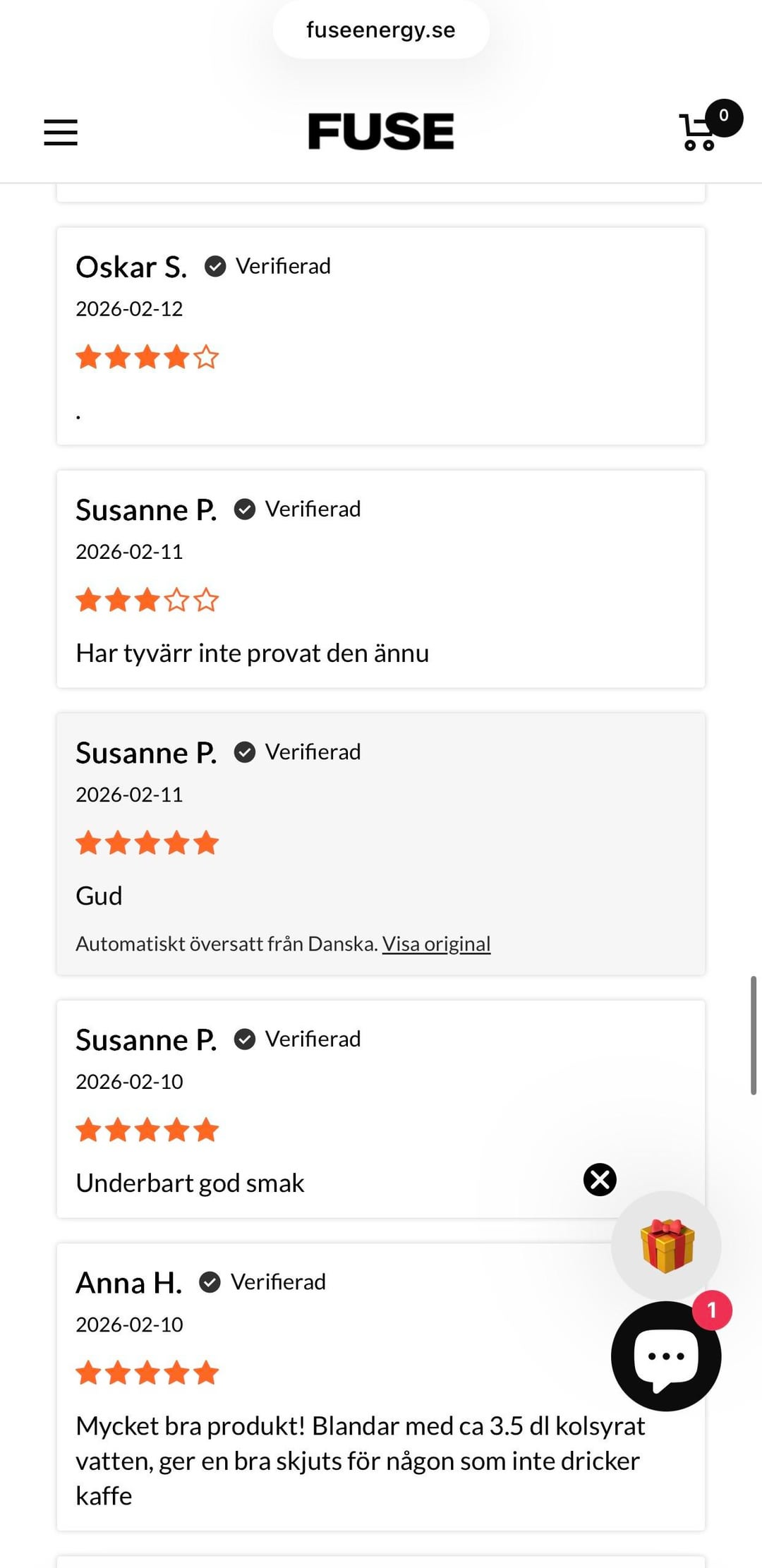Click the reviewer name Oskar S.
The height and width of the screenshot is (1568, 762).
[131, 267]
